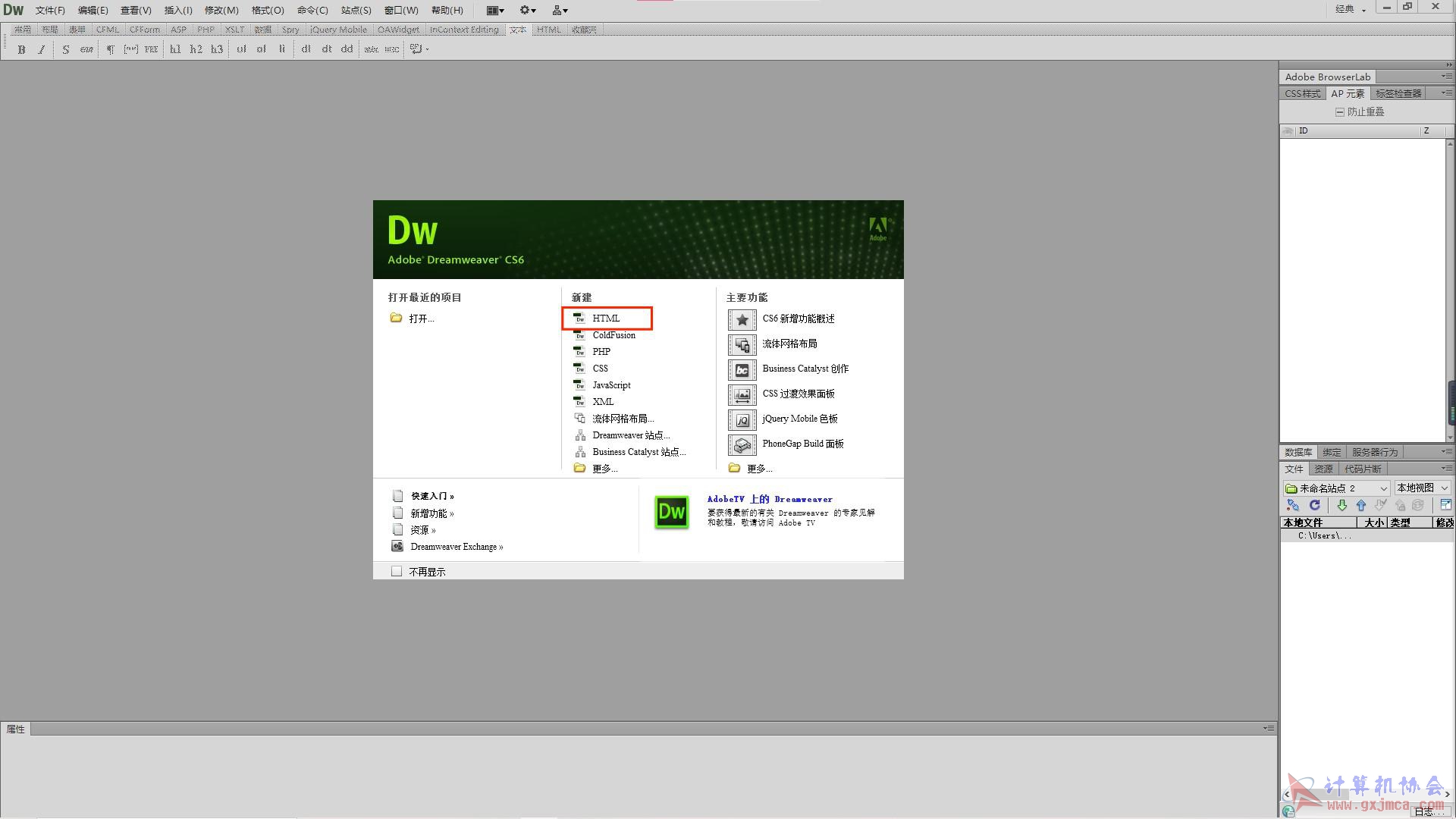The width and height of the screenshot is (1456, 819).
Task: Open the 经典 workspace switcher dropdown
Action: 1351,9
